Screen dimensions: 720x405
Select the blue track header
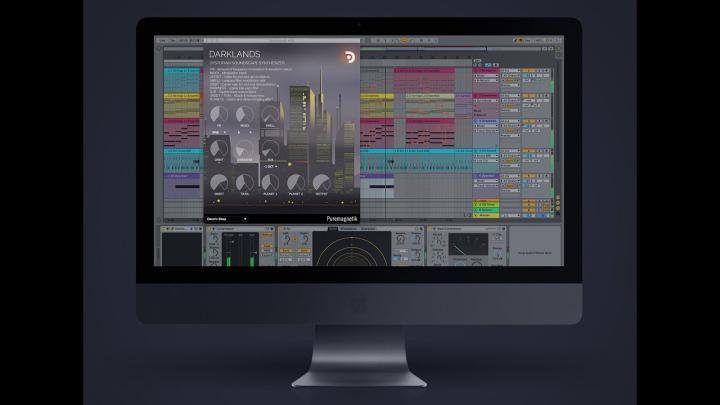(x=486, y=121)
